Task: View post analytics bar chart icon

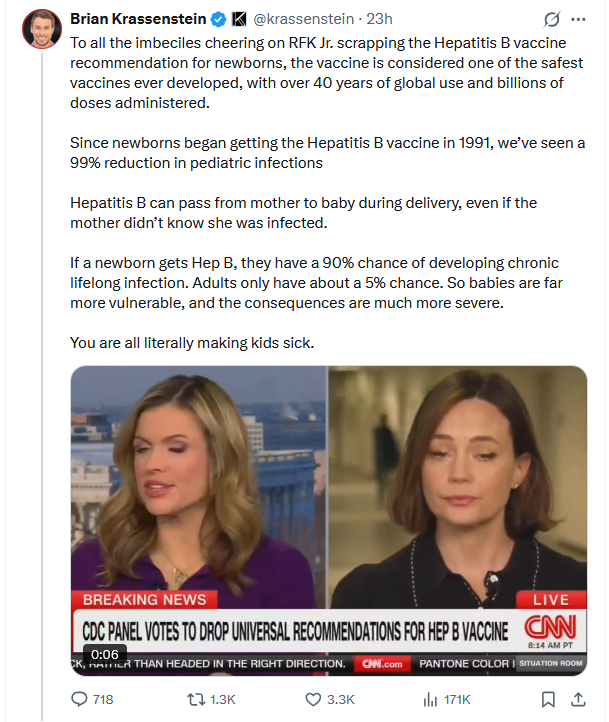Action: click(x=430, y=699)
